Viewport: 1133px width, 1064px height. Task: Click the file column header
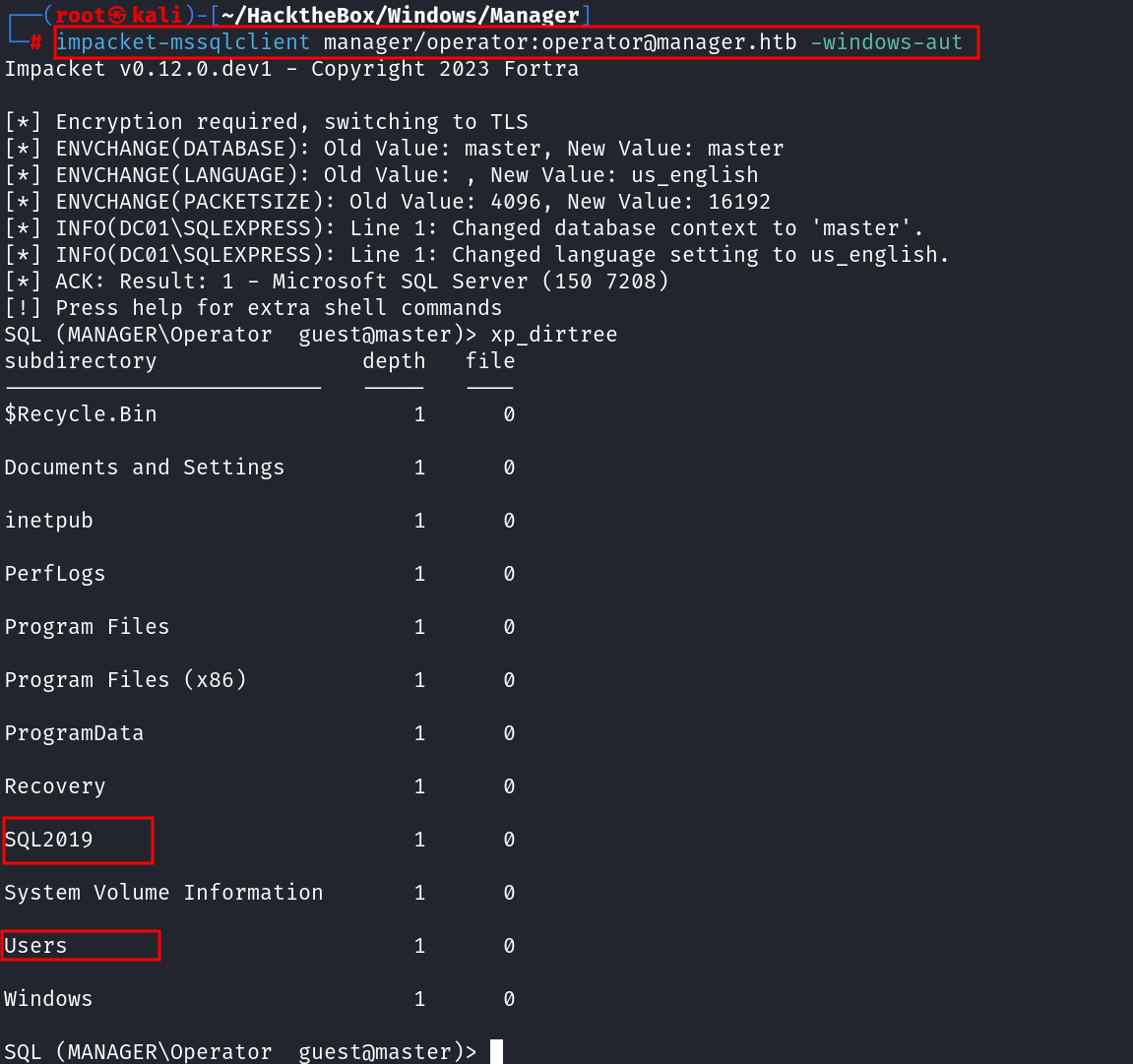[490, 361]
